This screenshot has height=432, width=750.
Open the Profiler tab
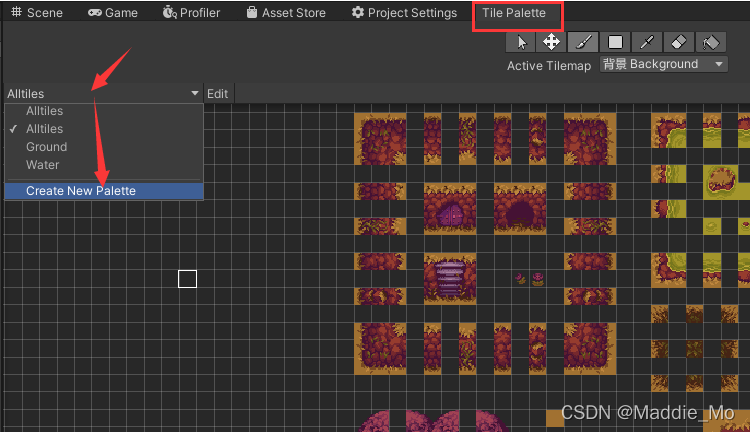pyautogui.click(x=191, y=12)
